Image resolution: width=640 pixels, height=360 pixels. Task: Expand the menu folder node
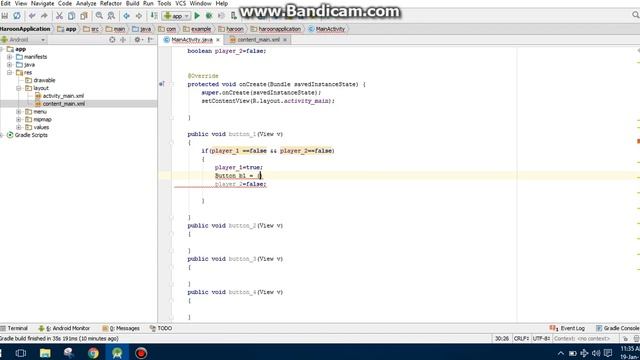pyautogui.click(x=19, y=111)
